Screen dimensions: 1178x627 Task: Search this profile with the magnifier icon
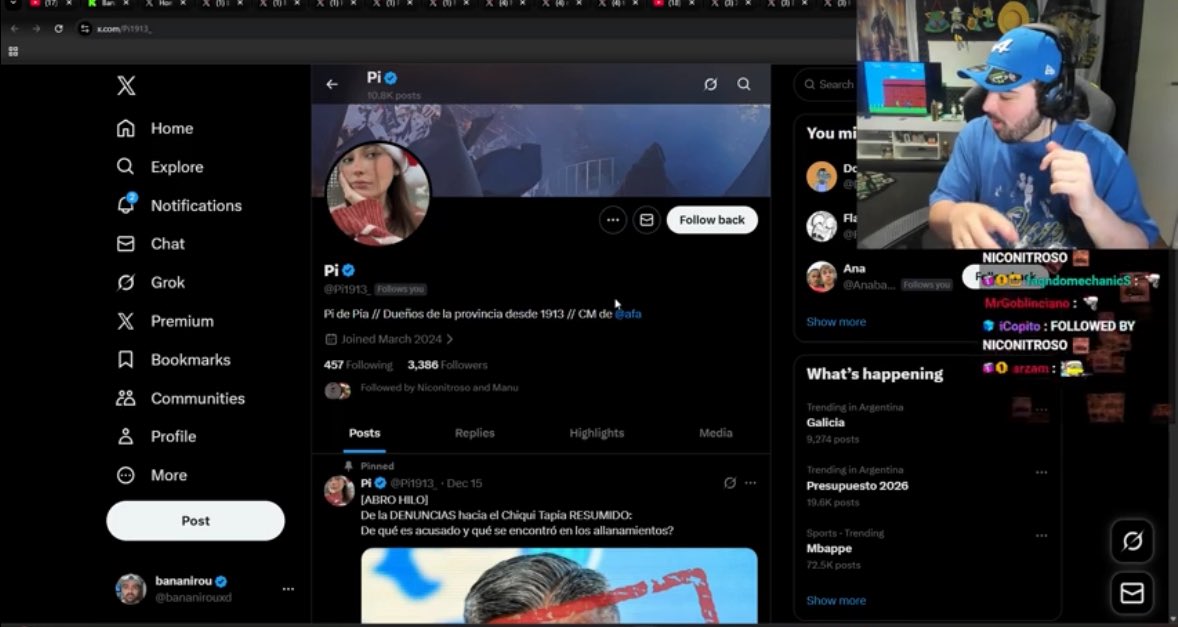[x=744, y=84]
